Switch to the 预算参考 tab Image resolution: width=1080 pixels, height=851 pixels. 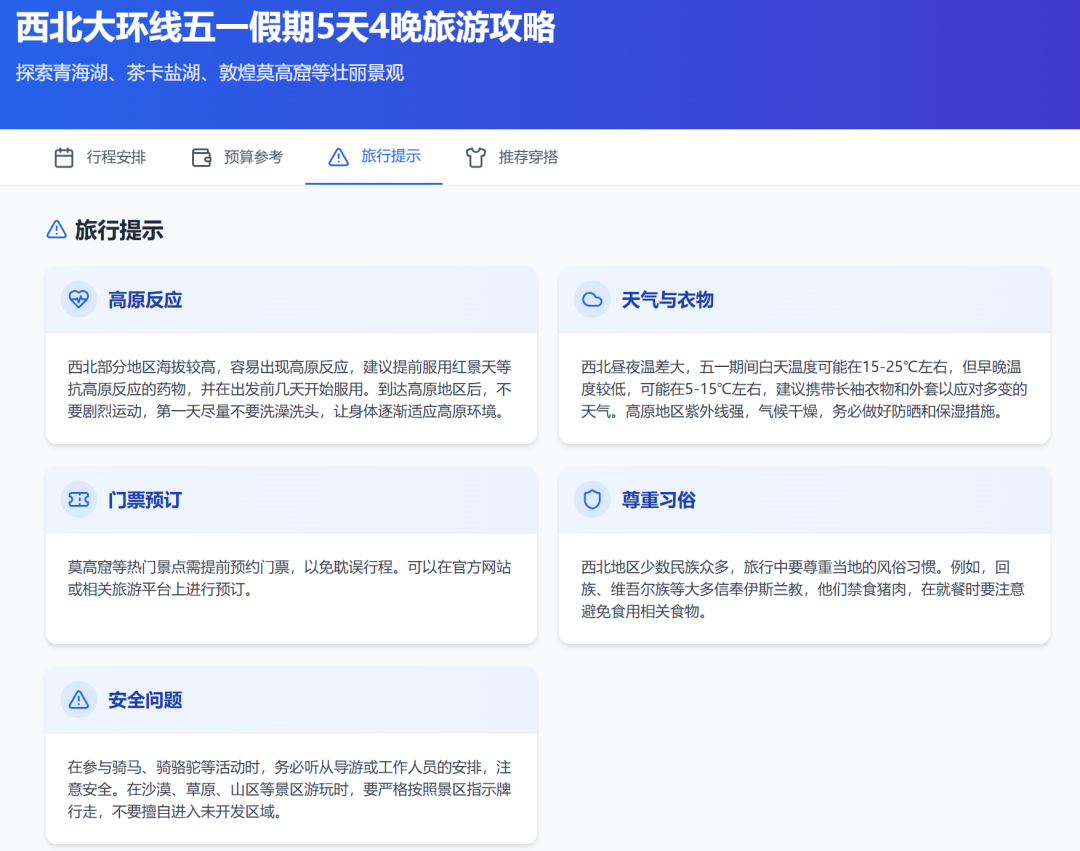click(237, 157)
